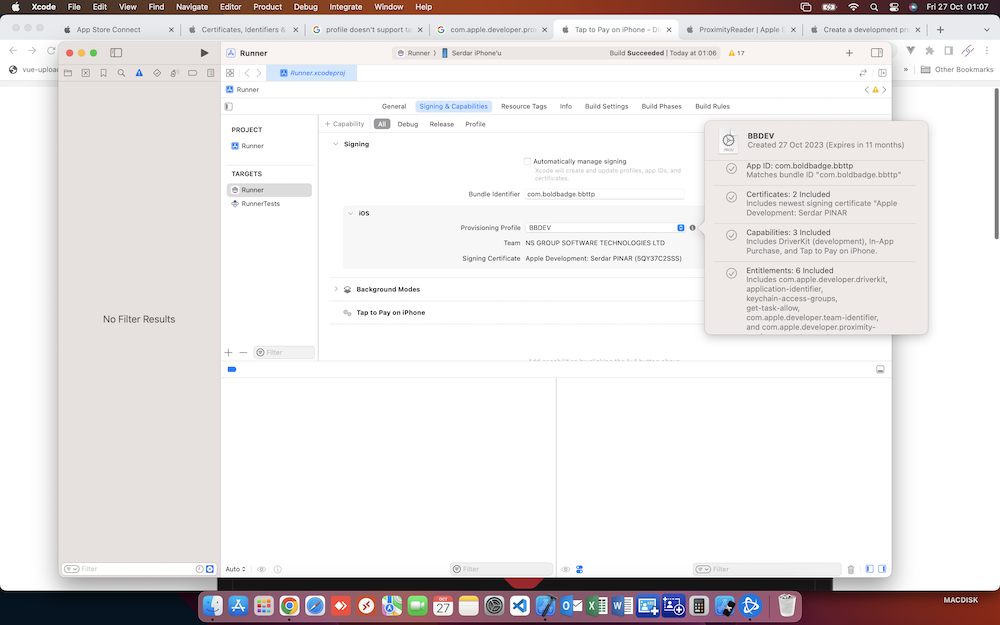This screenshot has width=1000, height=625.
Task: Toggle breakpoints activation tag icon
Action: coord(232,369)
